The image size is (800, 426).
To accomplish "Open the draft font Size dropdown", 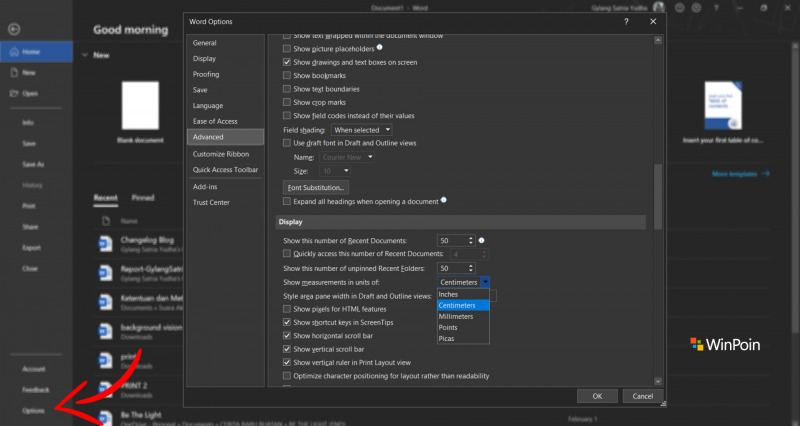I will click(x=335, y=171).
